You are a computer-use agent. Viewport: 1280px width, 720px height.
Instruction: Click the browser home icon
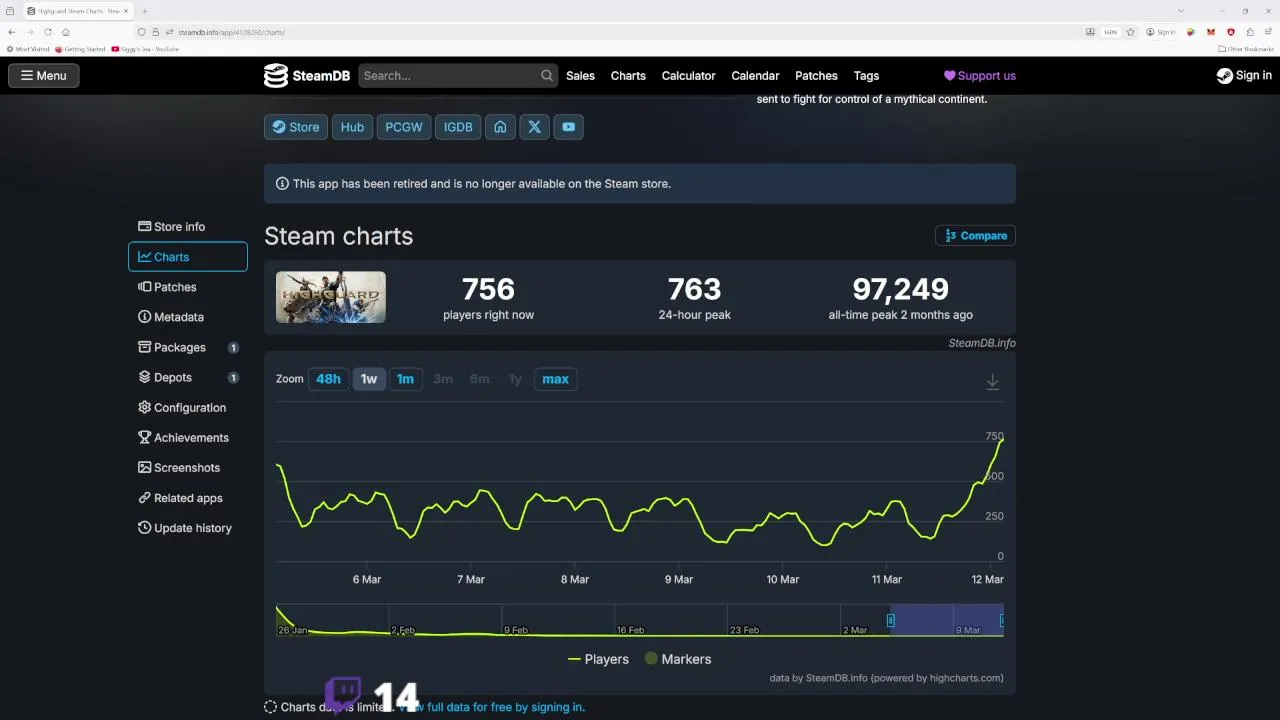click(x=66, y=32)
